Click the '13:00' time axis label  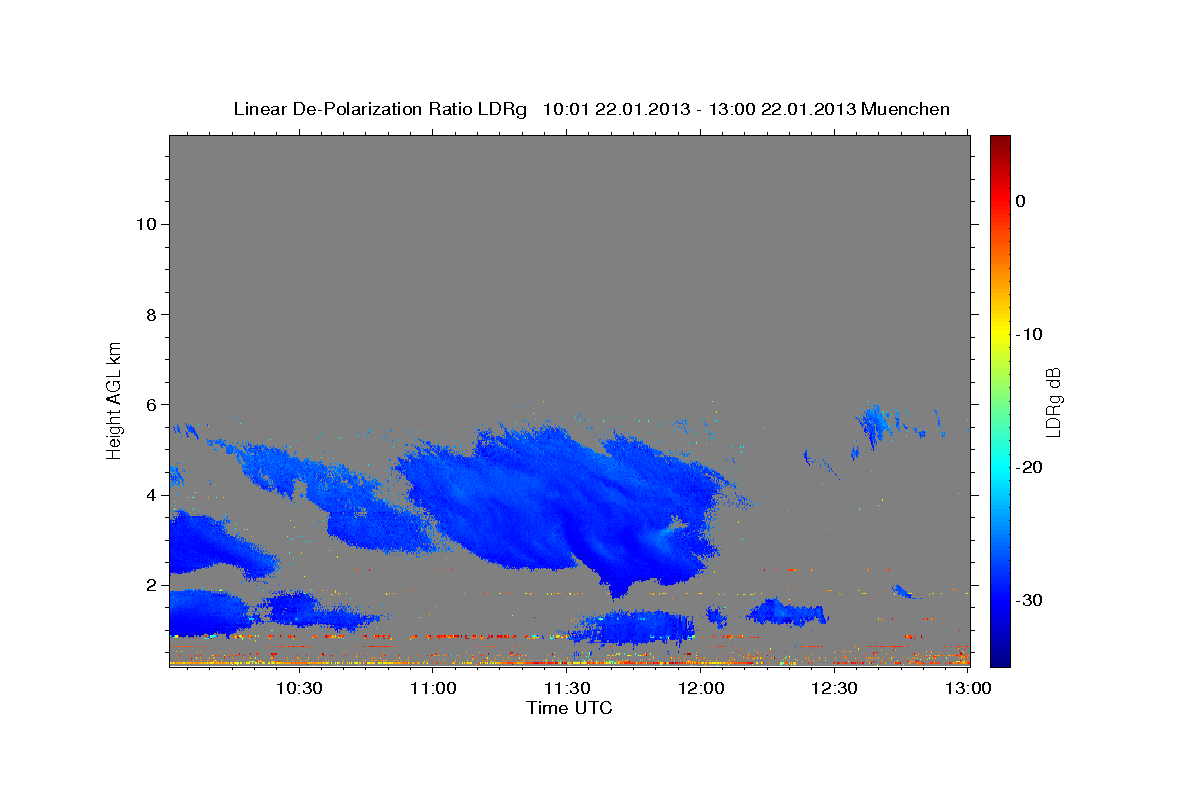(x=969, y=688)
